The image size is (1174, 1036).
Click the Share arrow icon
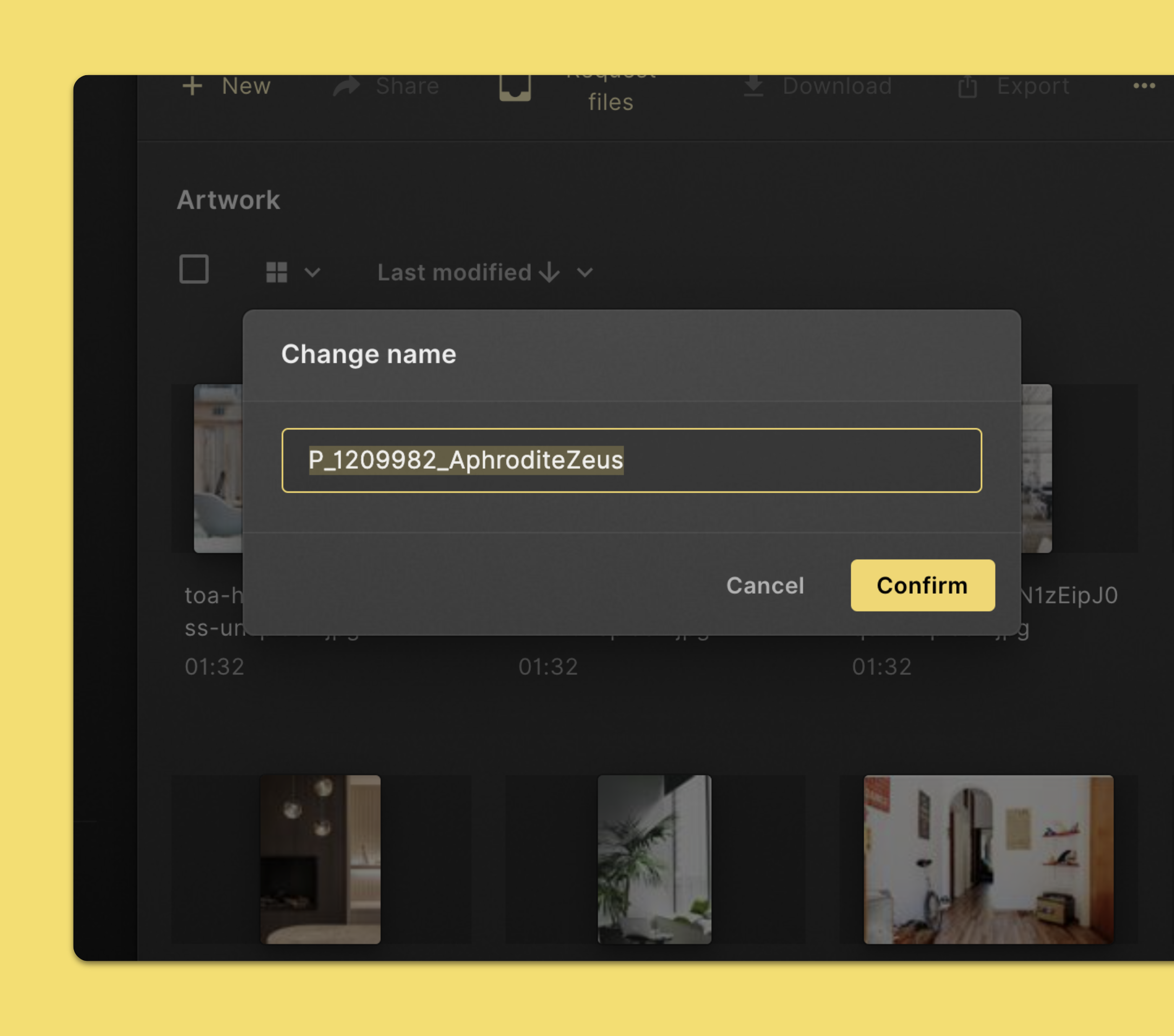pyautogui.click(x=346, y=87)
